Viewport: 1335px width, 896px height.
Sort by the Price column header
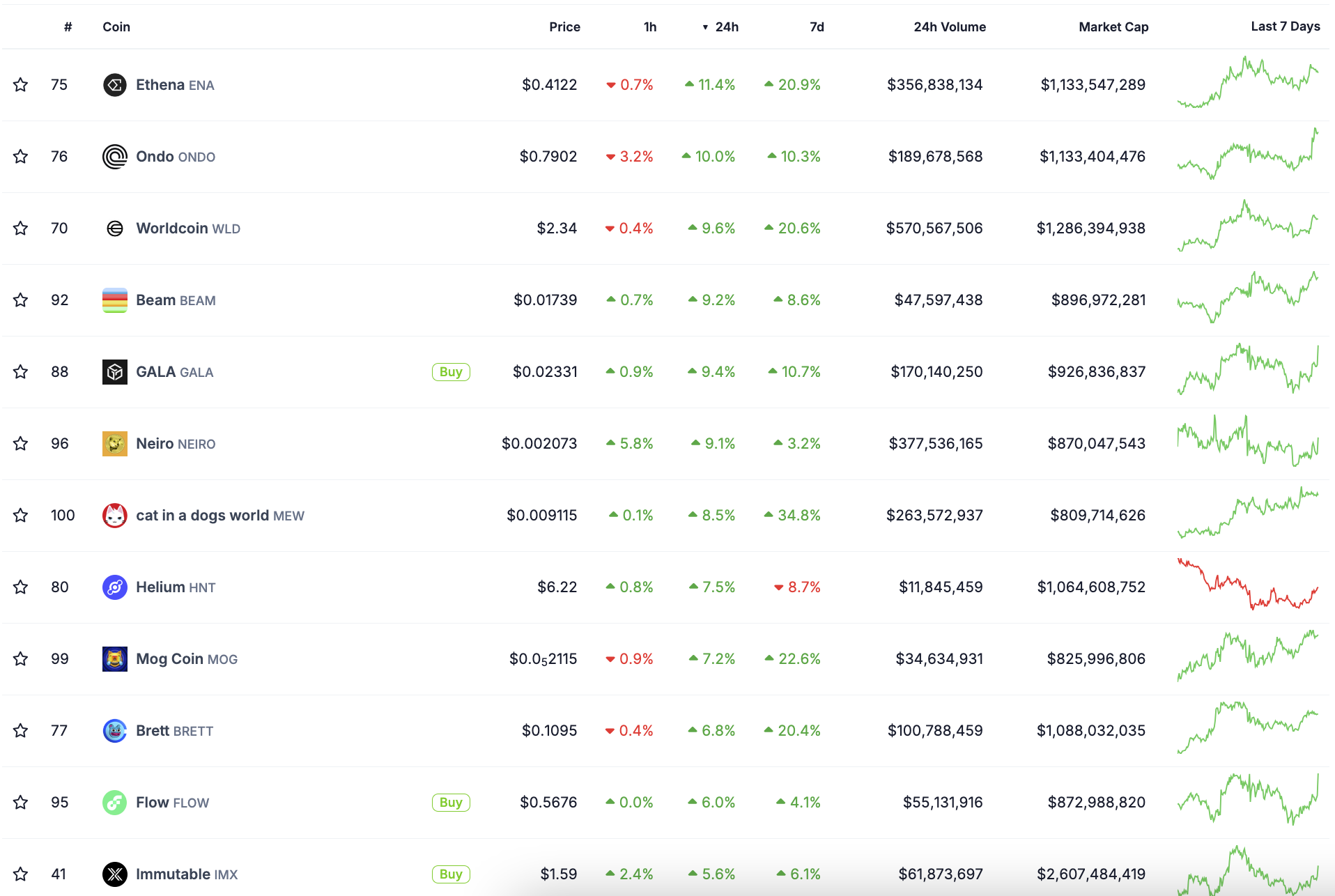coord(564,27)
